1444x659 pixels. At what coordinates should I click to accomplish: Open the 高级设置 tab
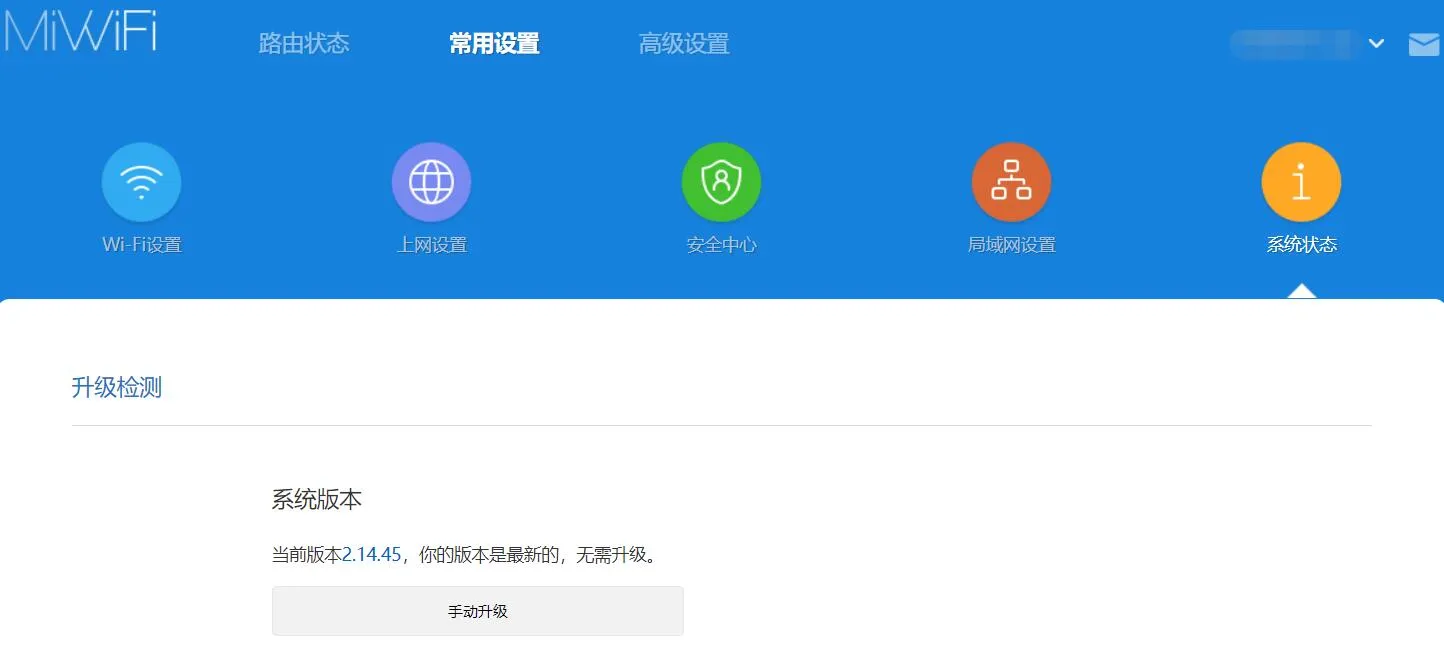[x=684, y=44]
